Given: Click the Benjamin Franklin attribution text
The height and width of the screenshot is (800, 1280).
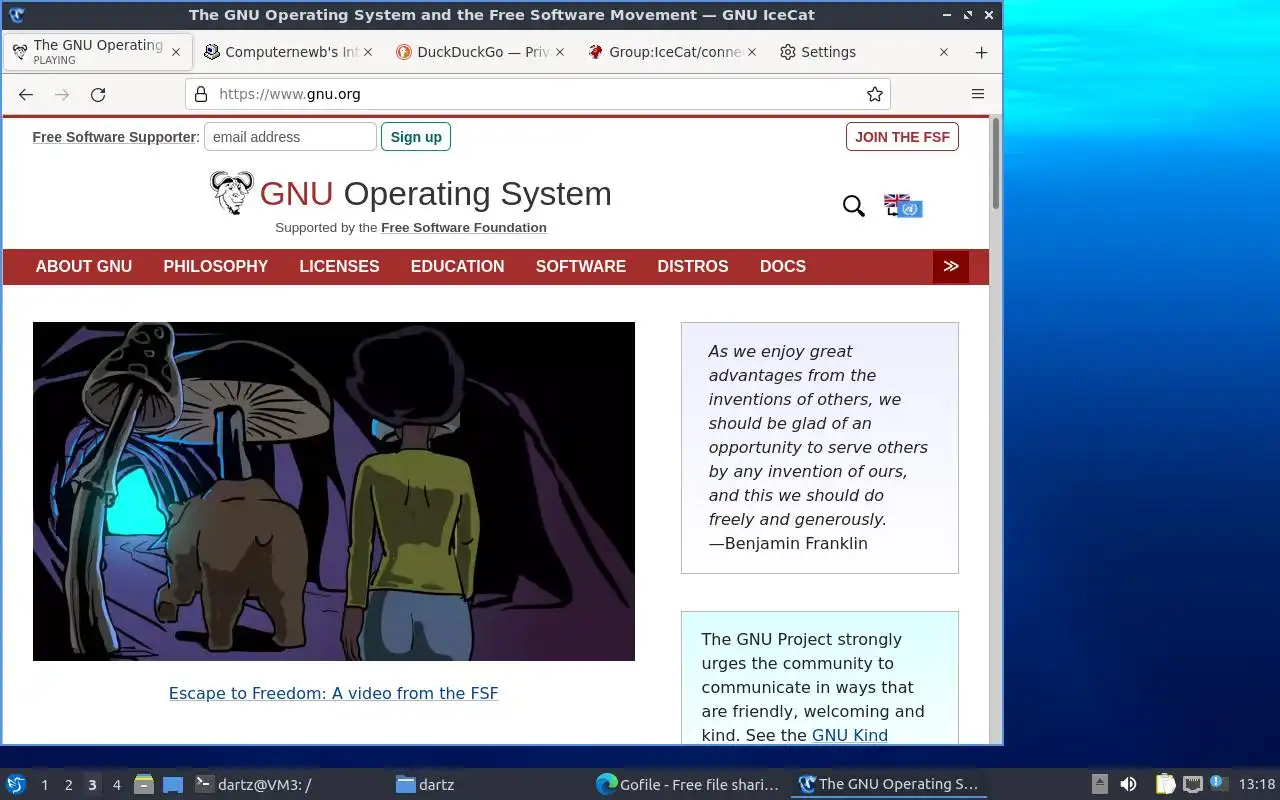Looking at the screenshot, I should (x=788, y=543).
